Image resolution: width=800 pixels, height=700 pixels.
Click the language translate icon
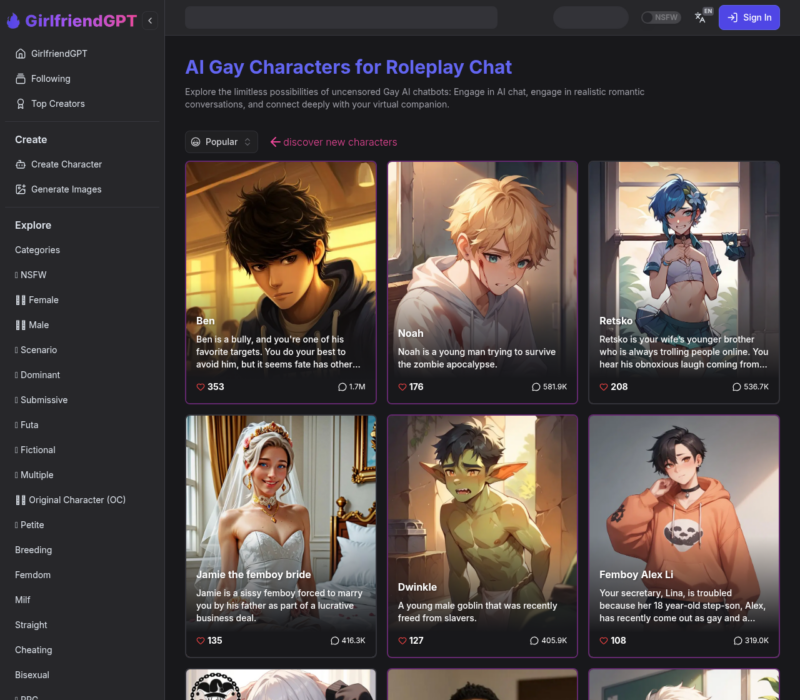701,17
